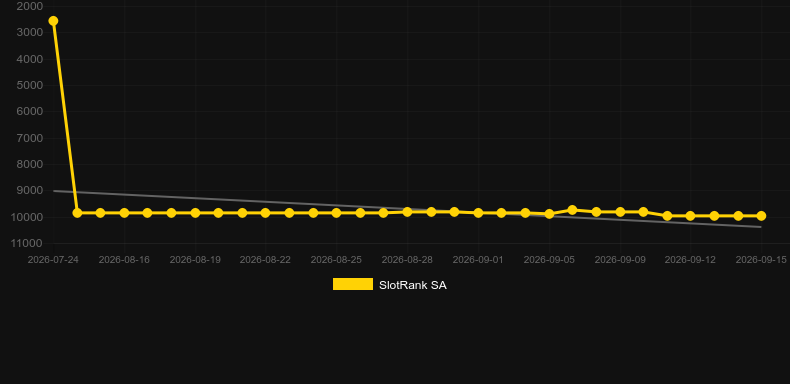Viewport: 790px width, 384px height.
Task: Select the data point above 2026-08-22
Action: 266,213
